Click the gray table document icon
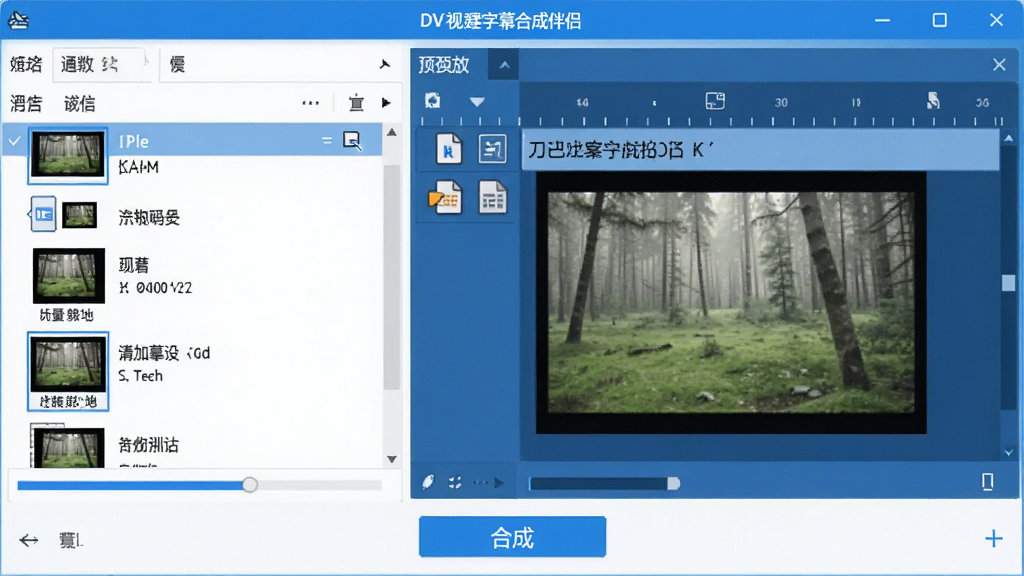Screen dimensions: 1024x576 point(492,197)
